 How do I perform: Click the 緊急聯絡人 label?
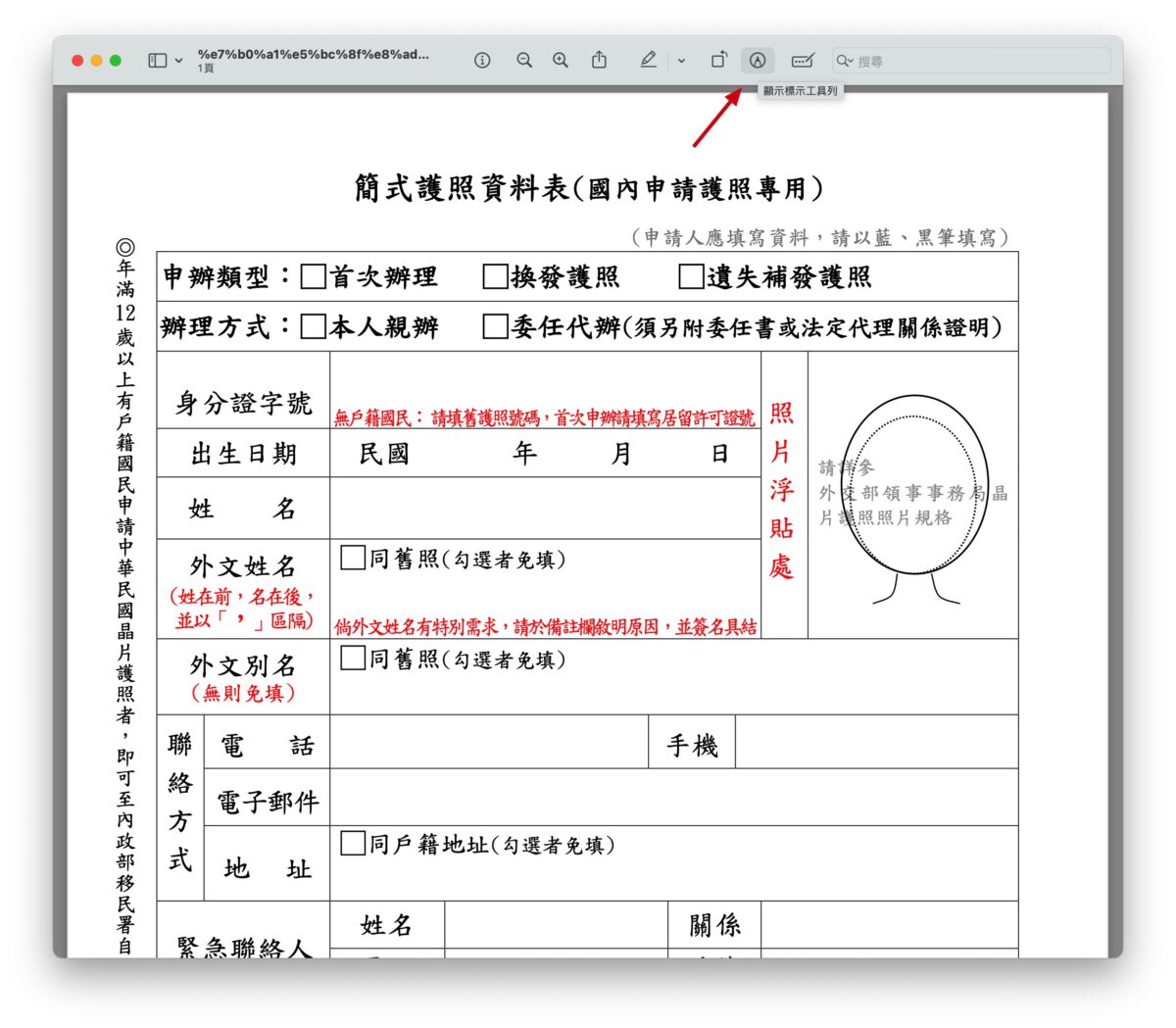click(x=244, y=946)
